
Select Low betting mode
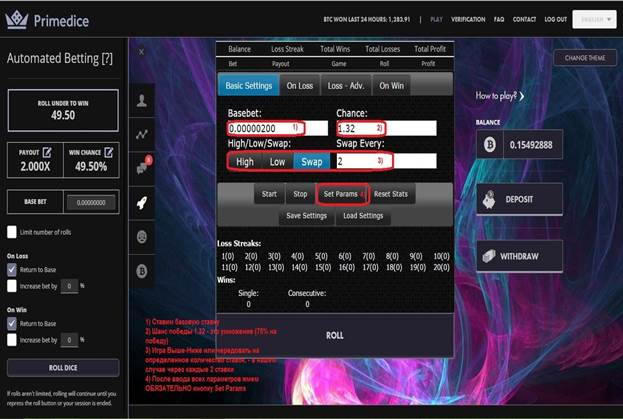coord(277,162)
